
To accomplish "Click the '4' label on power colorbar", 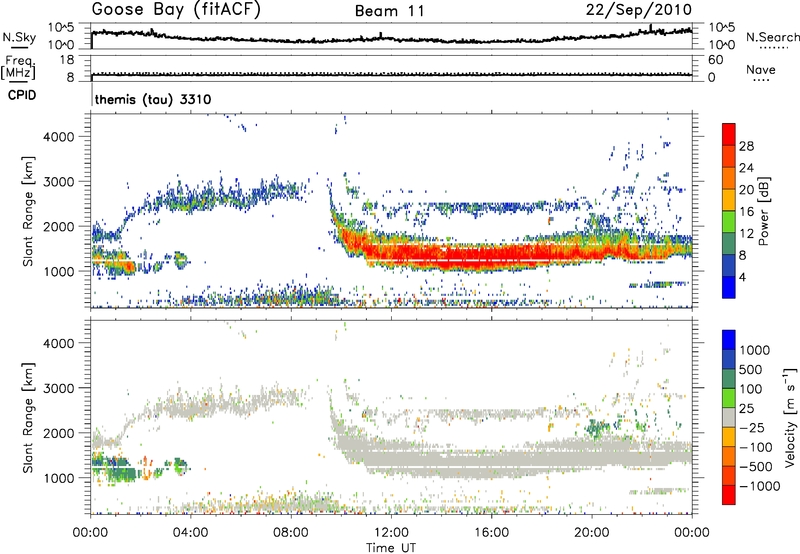I will pos(742,278).
